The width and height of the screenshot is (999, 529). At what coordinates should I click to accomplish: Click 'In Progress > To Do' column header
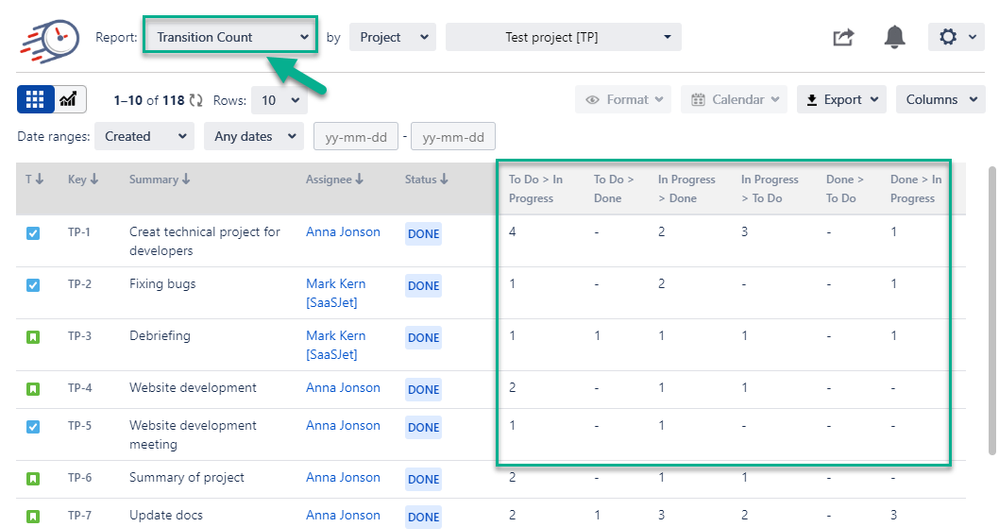(770, 189)
